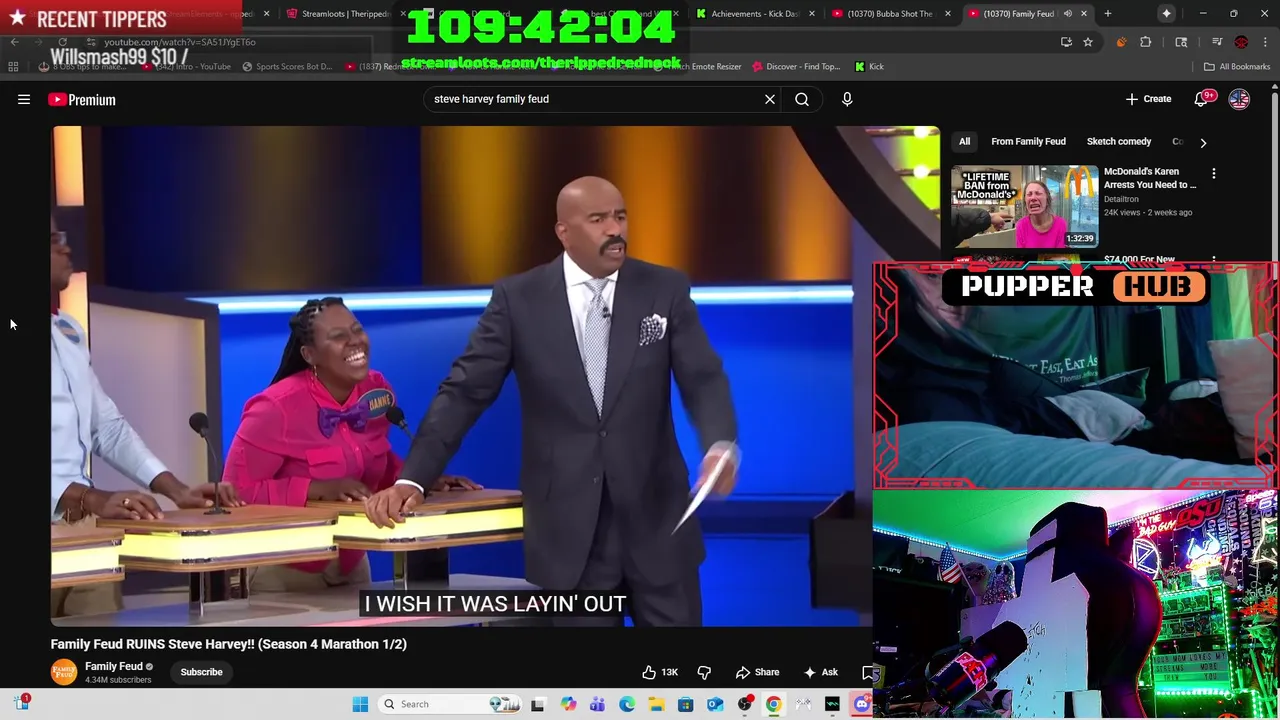
Task: Open Chrome profile avatar
Action: (x=1241, y=42)
